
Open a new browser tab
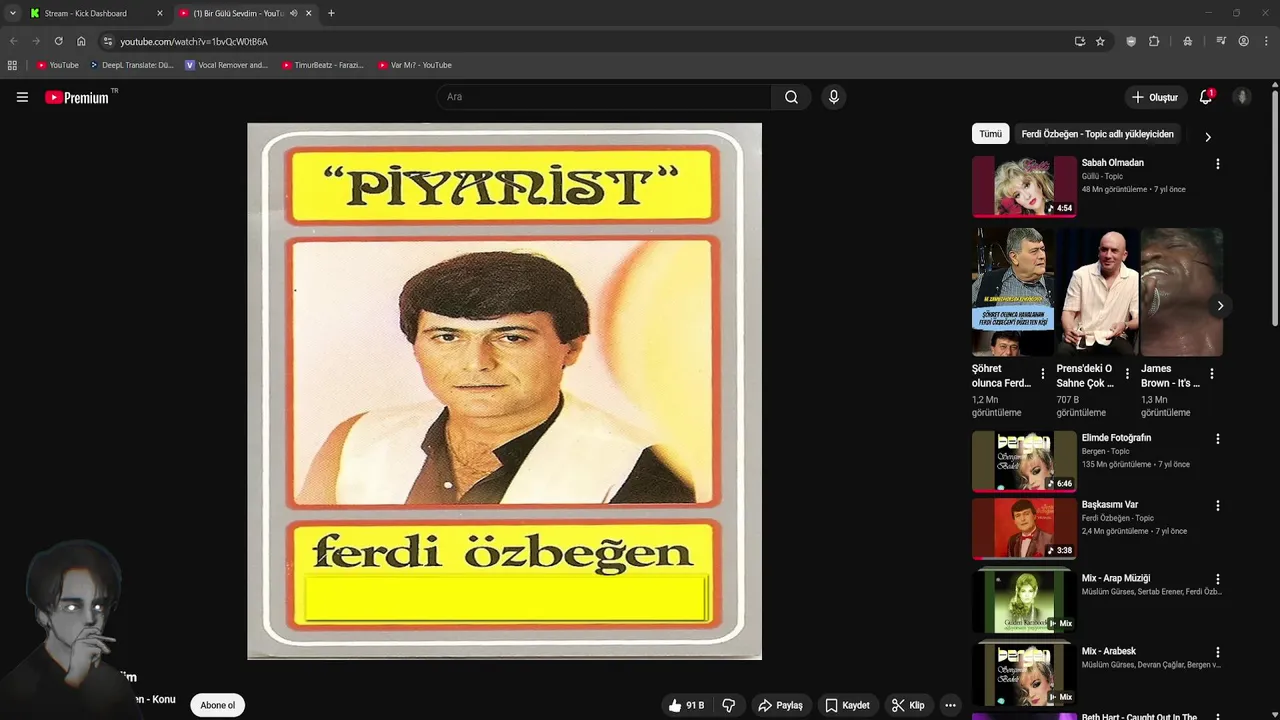(331, 13)
